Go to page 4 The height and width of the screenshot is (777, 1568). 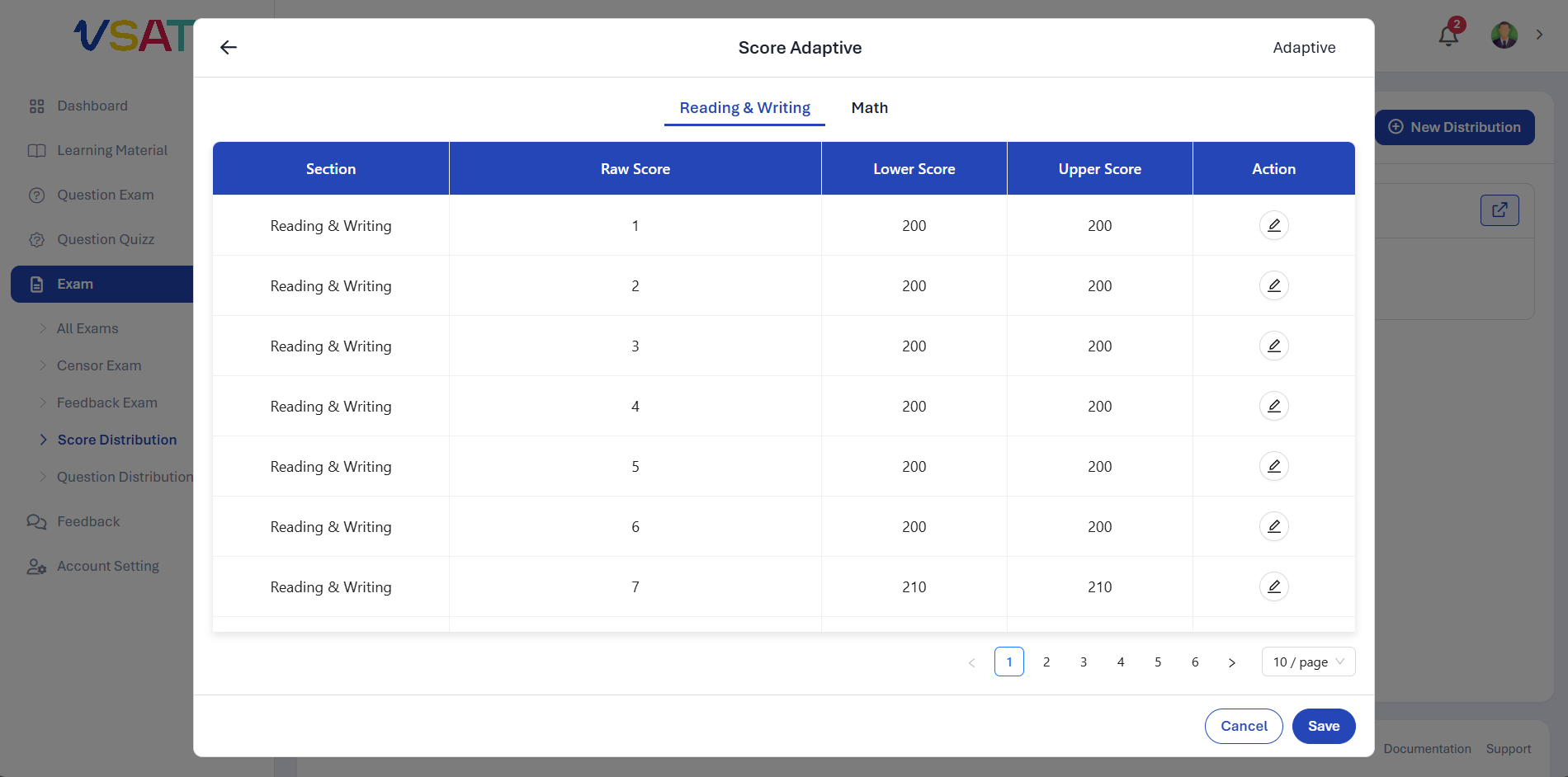point(1121,662)
